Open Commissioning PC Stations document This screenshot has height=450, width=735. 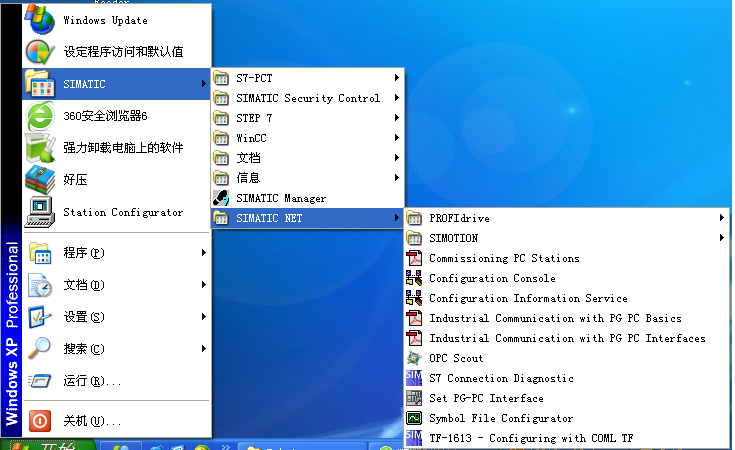pyautogui.click(x=567, y=258)
